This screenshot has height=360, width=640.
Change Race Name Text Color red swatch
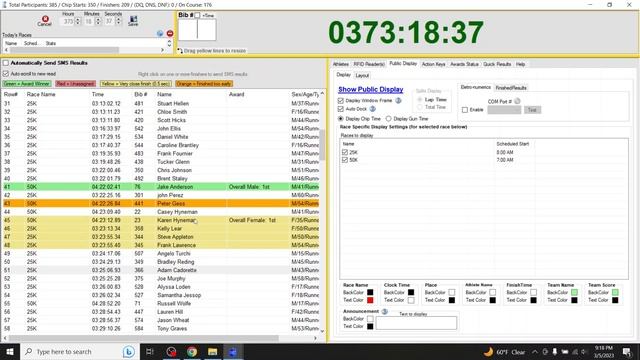coord(370,300)
